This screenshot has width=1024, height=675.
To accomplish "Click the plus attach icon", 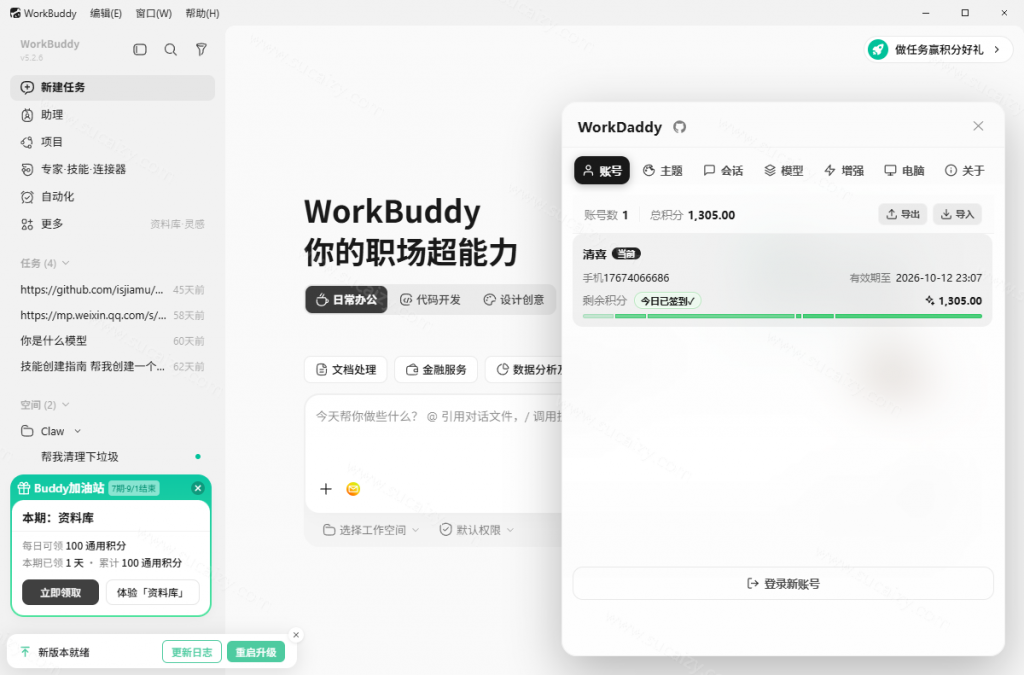I will tap(326, 489).
